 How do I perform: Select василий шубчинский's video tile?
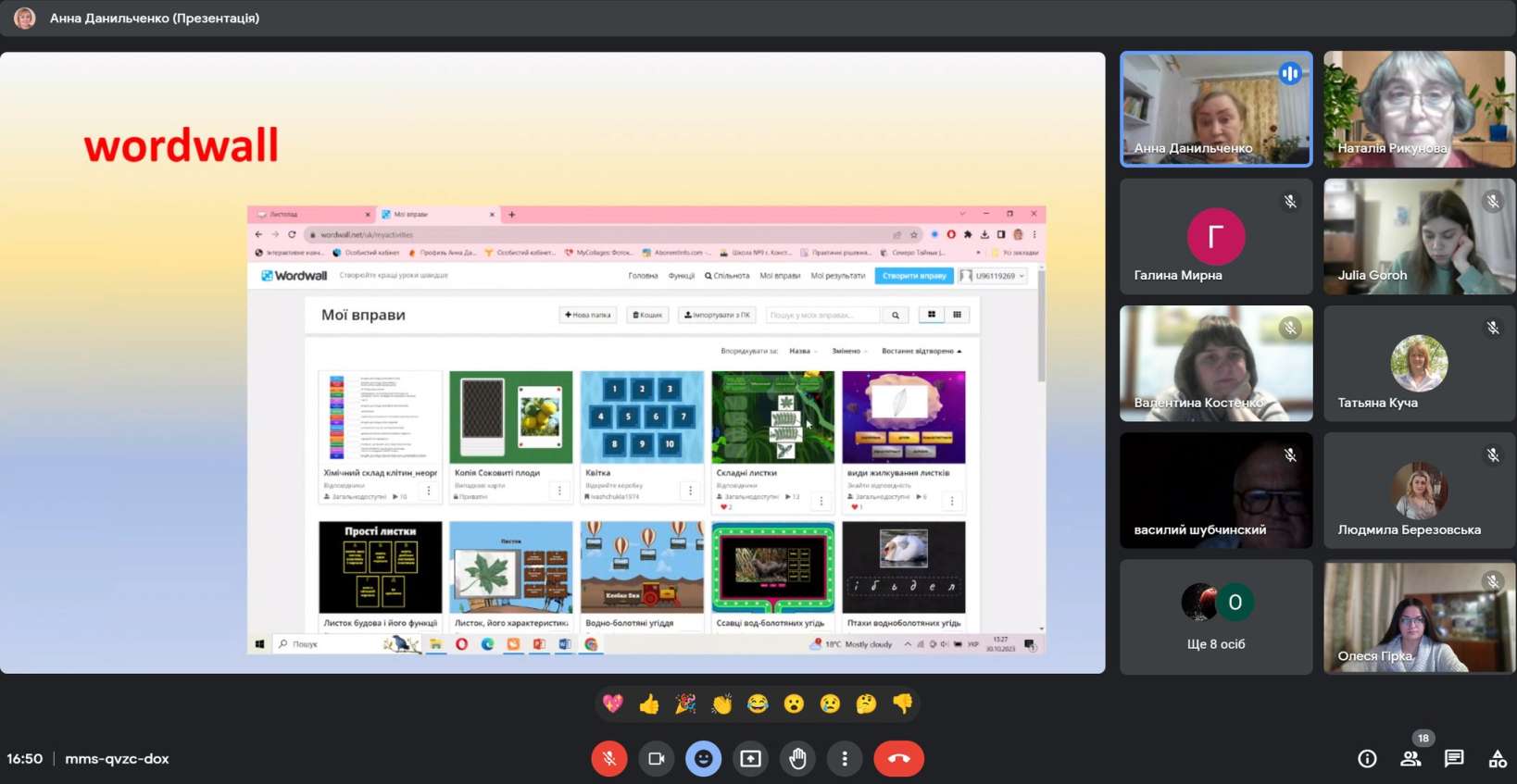click(1216, 491)
